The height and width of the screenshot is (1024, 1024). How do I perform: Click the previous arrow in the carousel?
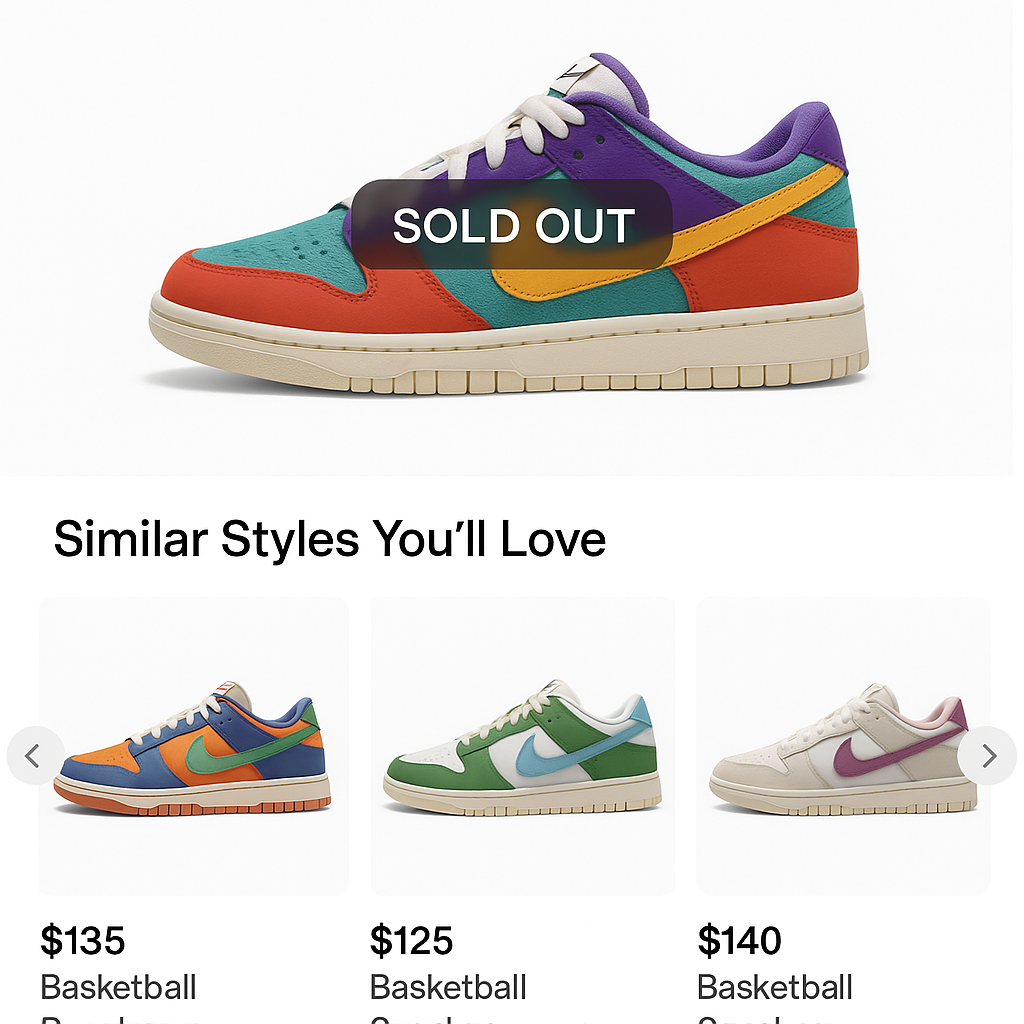(x=33, y=756)
